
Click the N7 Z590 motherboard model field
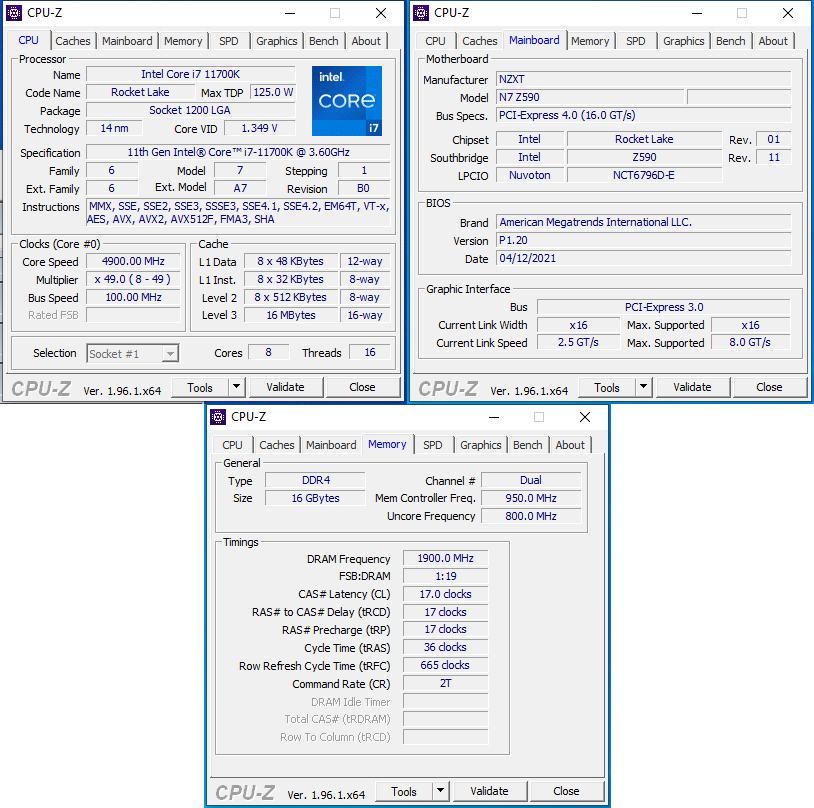[x=590, y=97]
